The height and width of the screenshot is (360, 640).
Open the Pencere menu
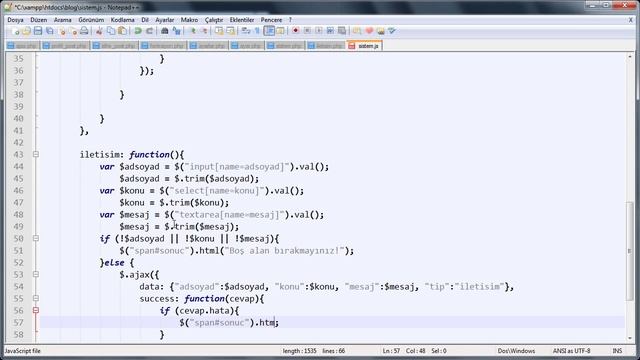tap(271, 20)
